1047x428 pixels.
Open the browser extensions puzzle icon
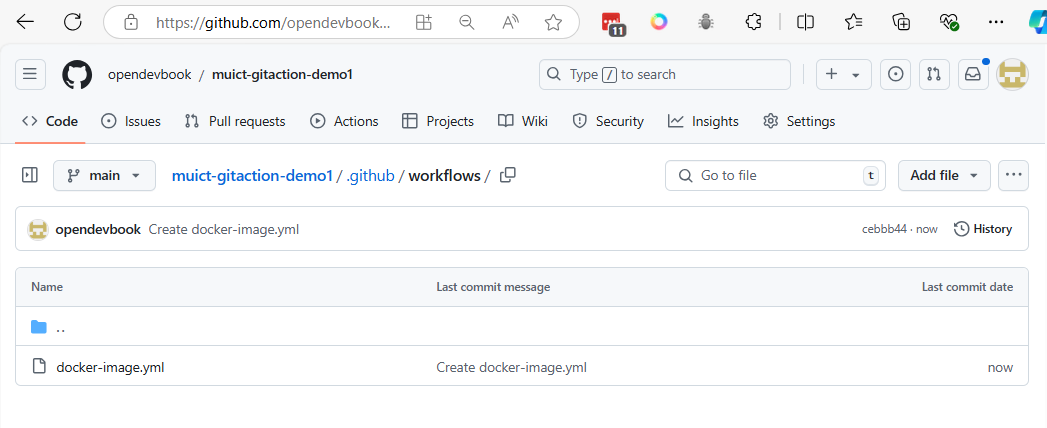(753, 22)
